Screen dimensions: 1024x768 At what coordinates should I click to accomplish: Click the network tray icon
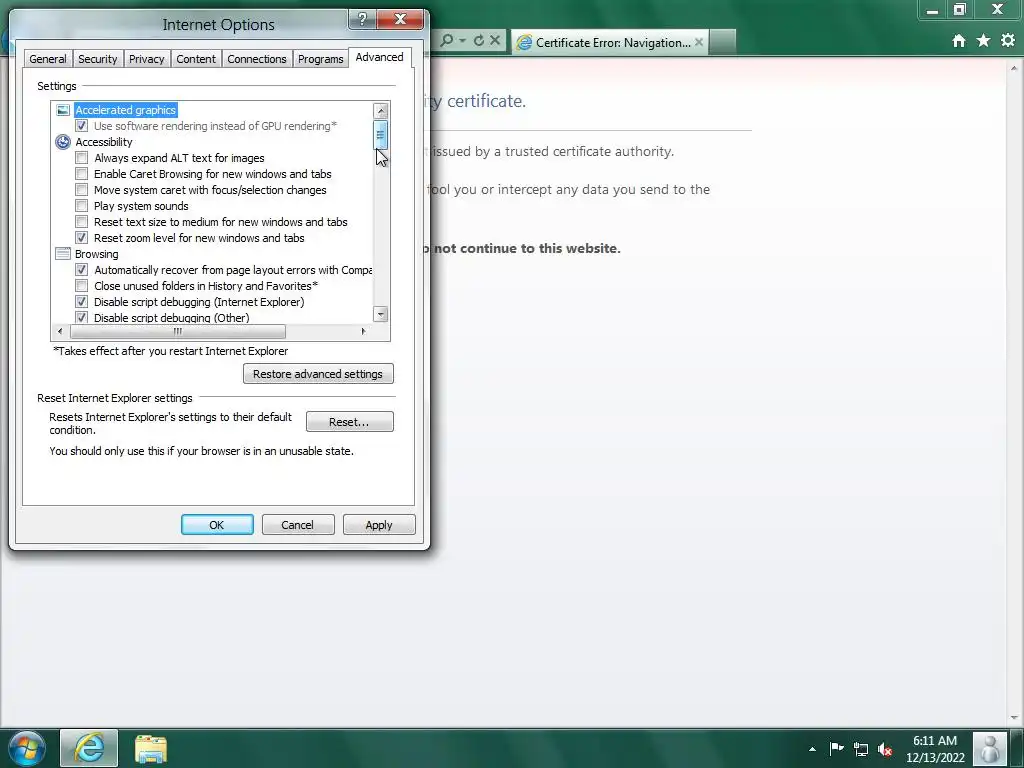coord(861,749)
